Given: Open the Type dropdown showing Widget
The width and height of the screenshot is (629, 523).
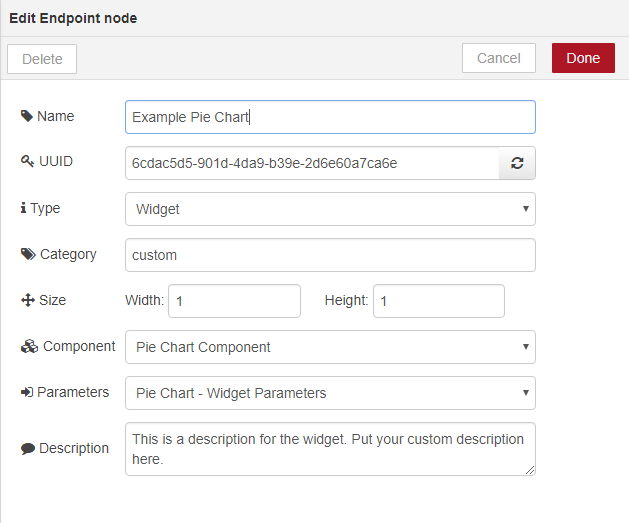Looking at the screenshot, I should pyautogui.click(x=330, y=209).
